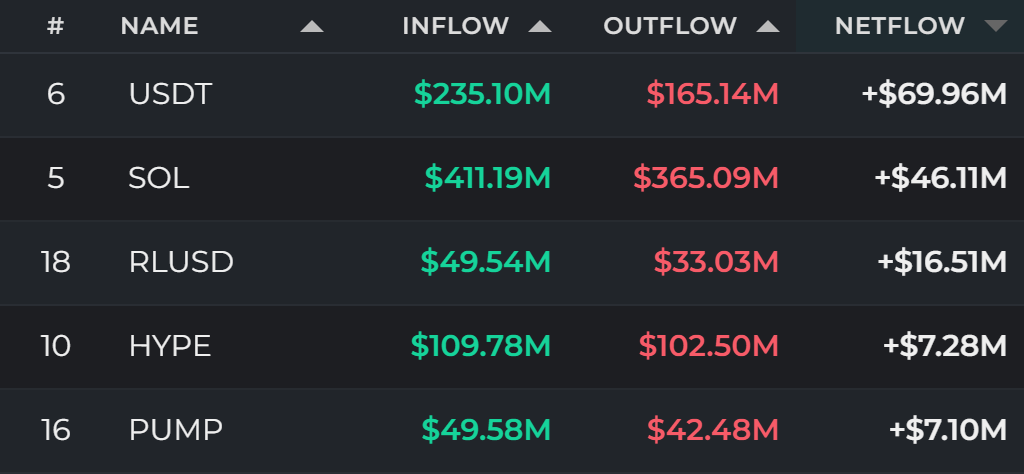Sort by the NAME column arrow icon

pyautogui.click(x=312, y=27)
